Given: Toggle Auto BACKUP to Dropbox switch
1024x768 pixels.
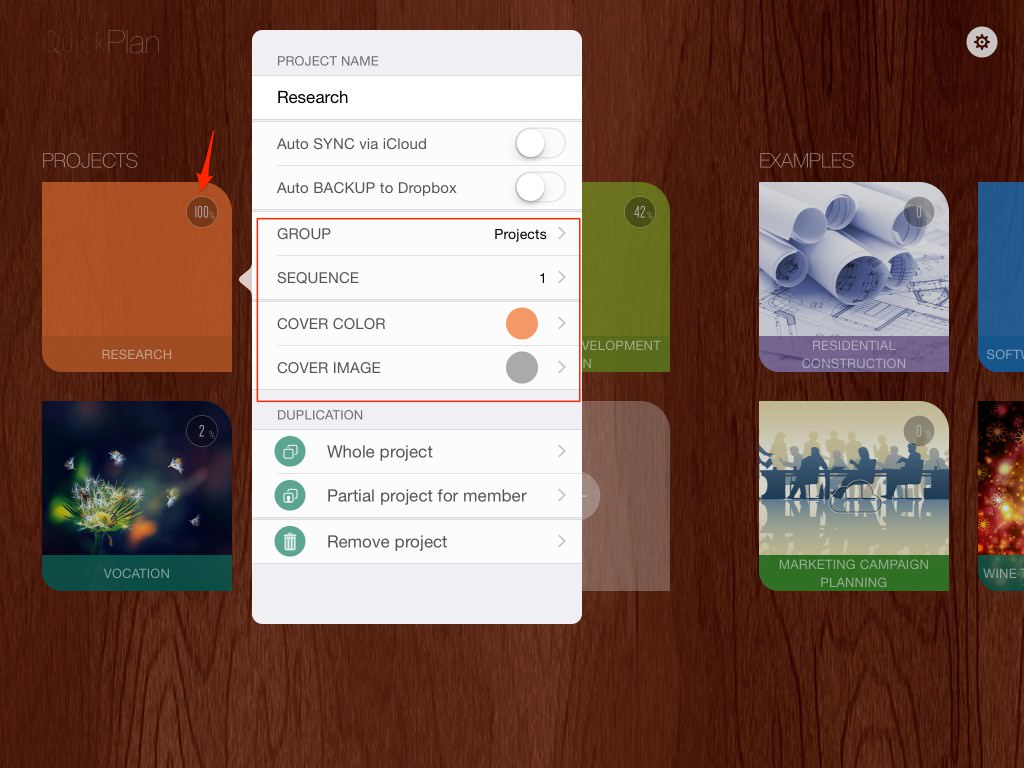Looking at the screenshot, I should [540, 188].
